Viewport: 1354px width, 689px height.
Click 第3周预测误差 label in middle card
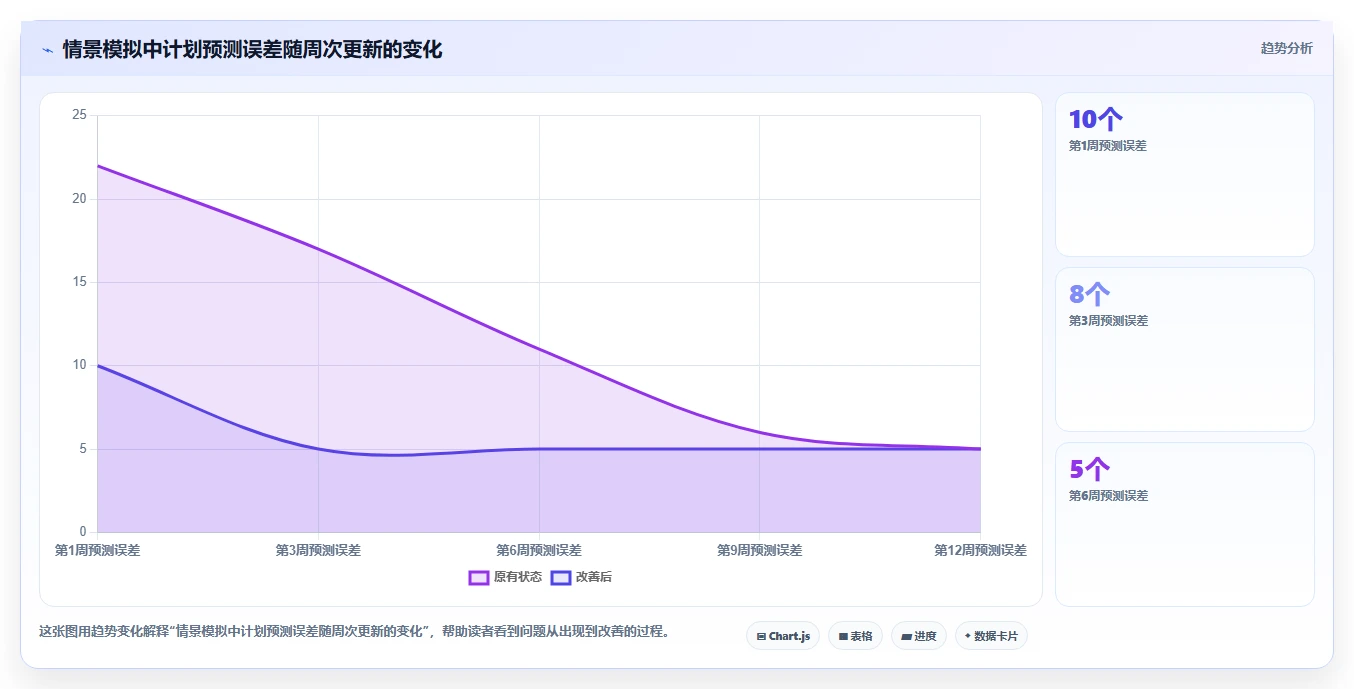click(1108, 321)
